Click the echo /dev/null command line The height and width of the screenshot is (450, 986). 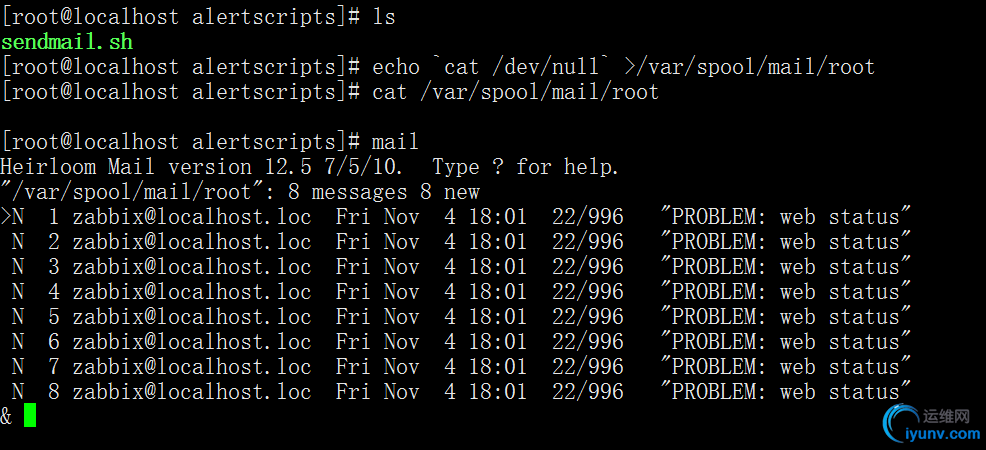point(623,67)
